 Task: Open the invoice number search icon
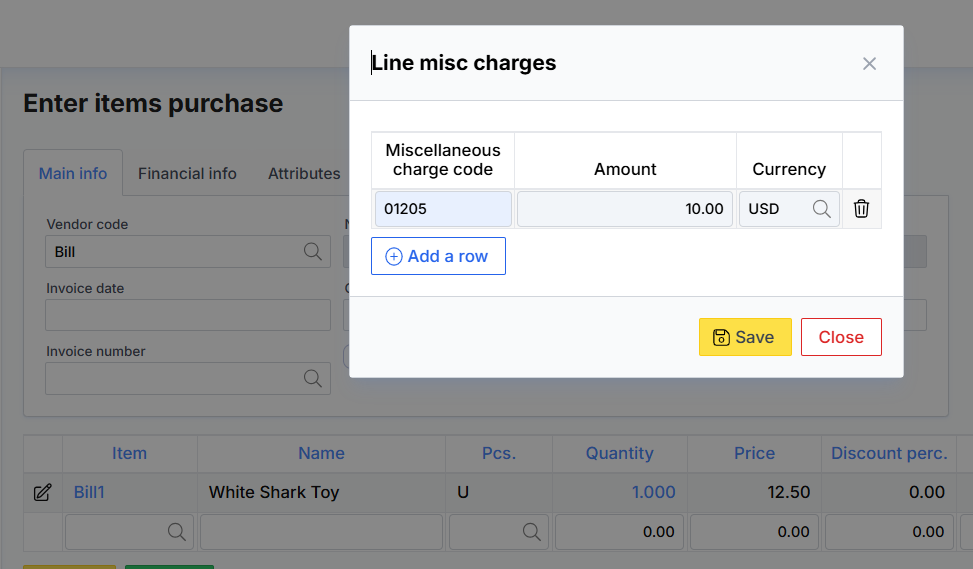point(313,378)
